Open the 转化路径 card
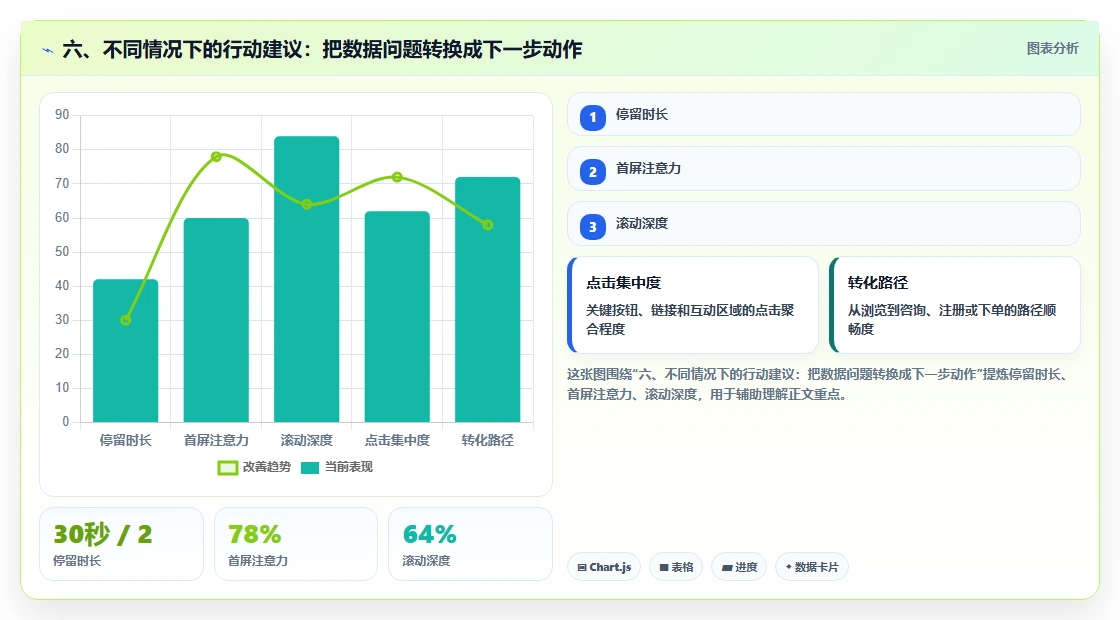 point(955,305)
